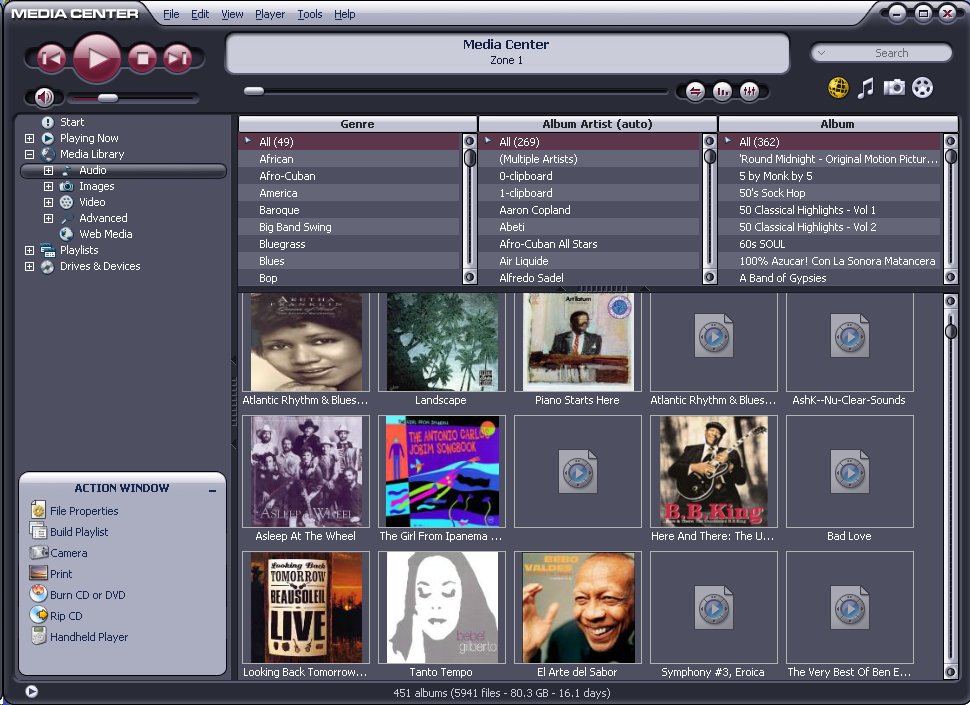Viewport: 970px width, 705px height.
Task: Click the Handheld Player link
Action: click(89, 637)
